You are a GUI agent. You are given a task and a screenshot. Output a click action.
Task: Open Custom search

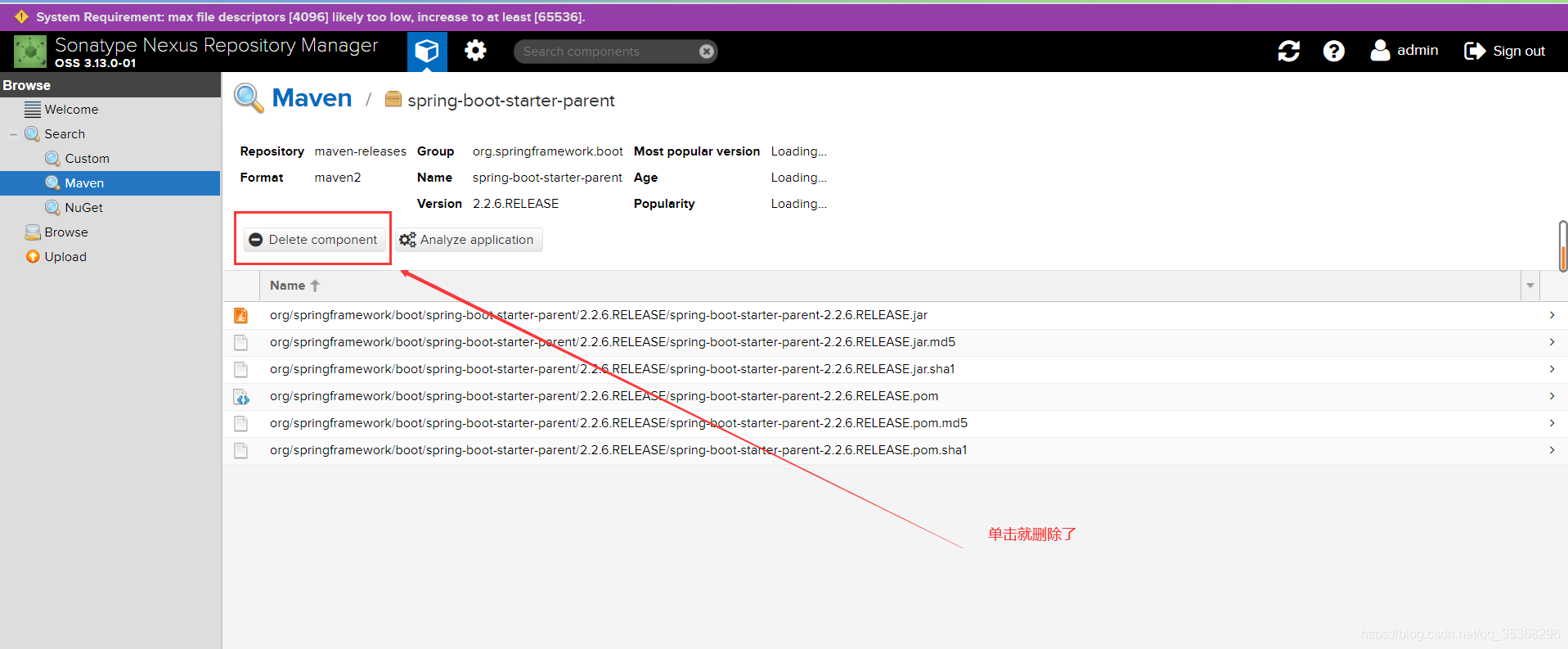pyautogui.click(x=87, y=159)
